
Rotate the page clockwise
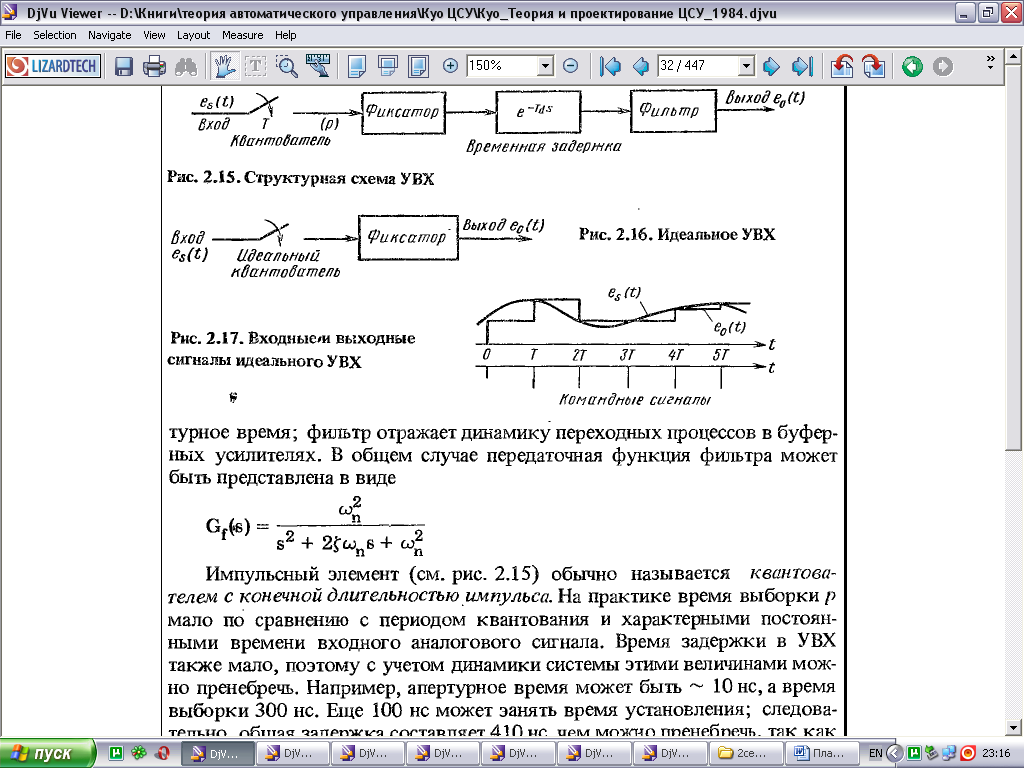point(873,66)
